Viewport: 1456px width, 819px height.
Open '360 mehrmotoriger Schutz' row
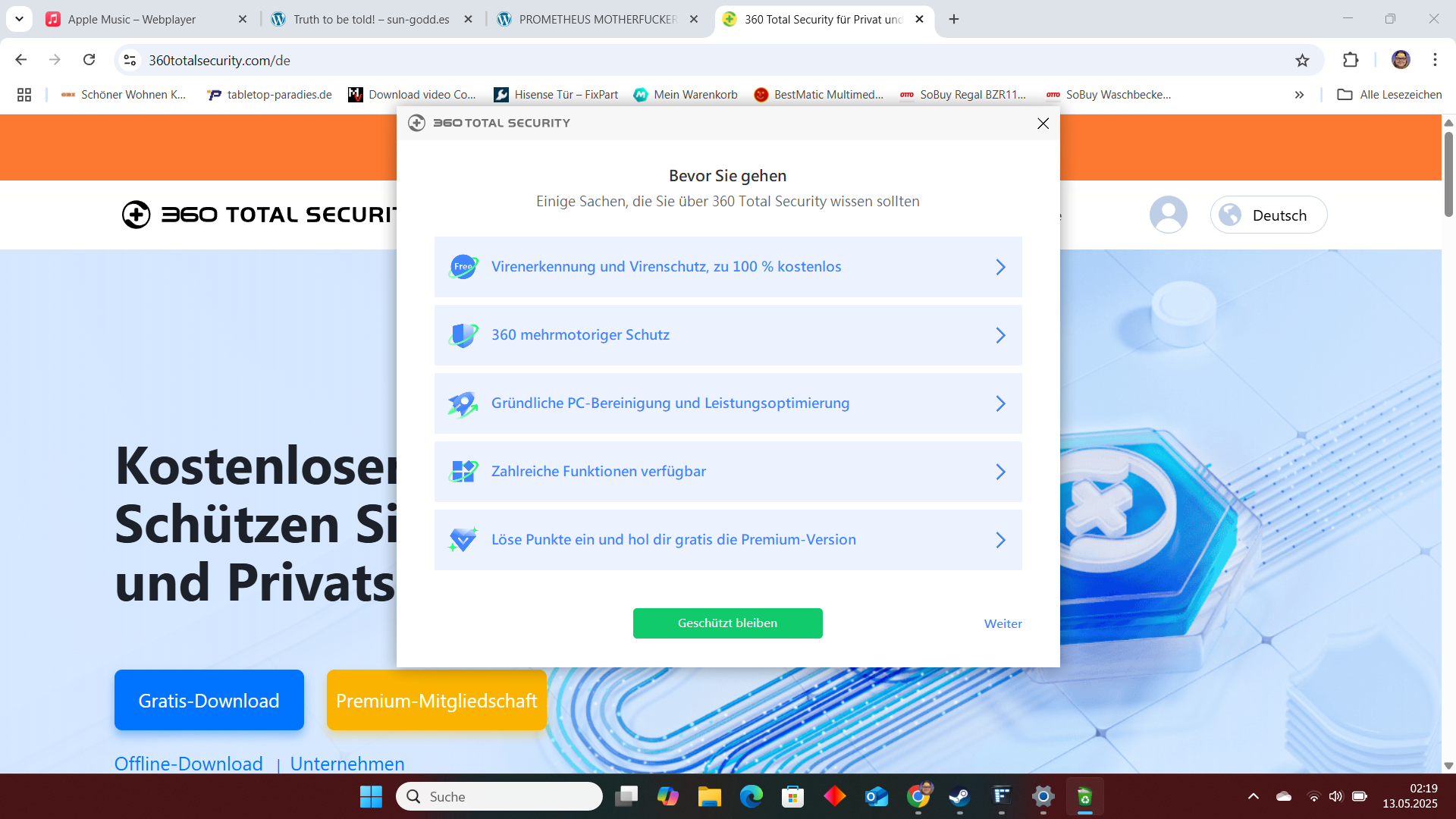coord(728,335)
